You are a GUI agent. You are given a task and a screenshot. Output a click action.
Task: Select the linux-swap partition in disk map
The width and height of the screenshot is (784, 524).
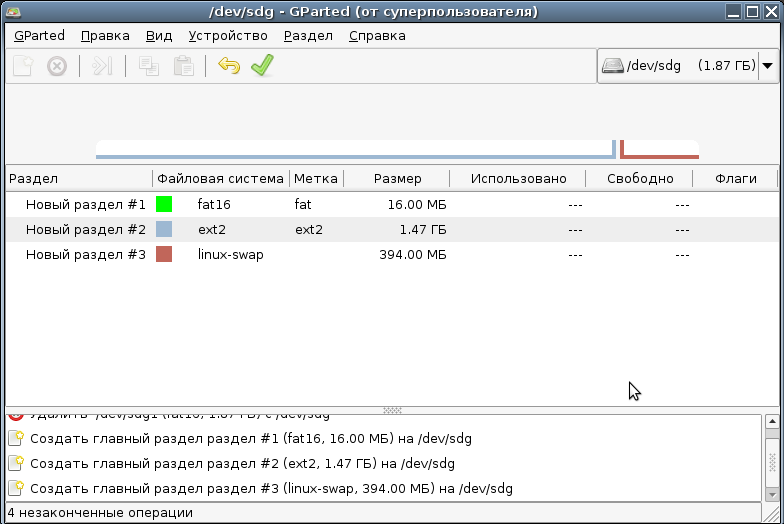click(660, 150)
